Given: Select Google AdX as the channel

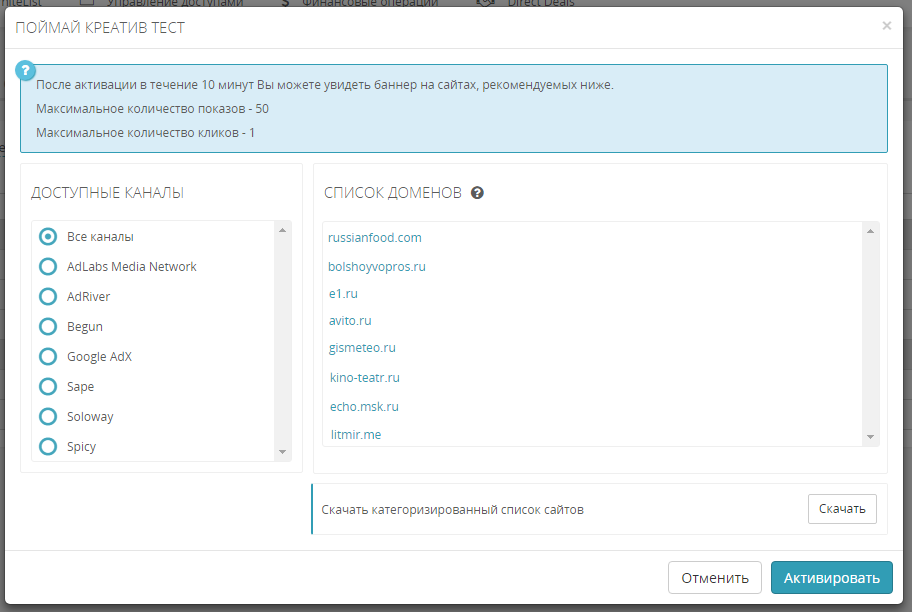Looking at the screenshot, I should coord(48,357).
